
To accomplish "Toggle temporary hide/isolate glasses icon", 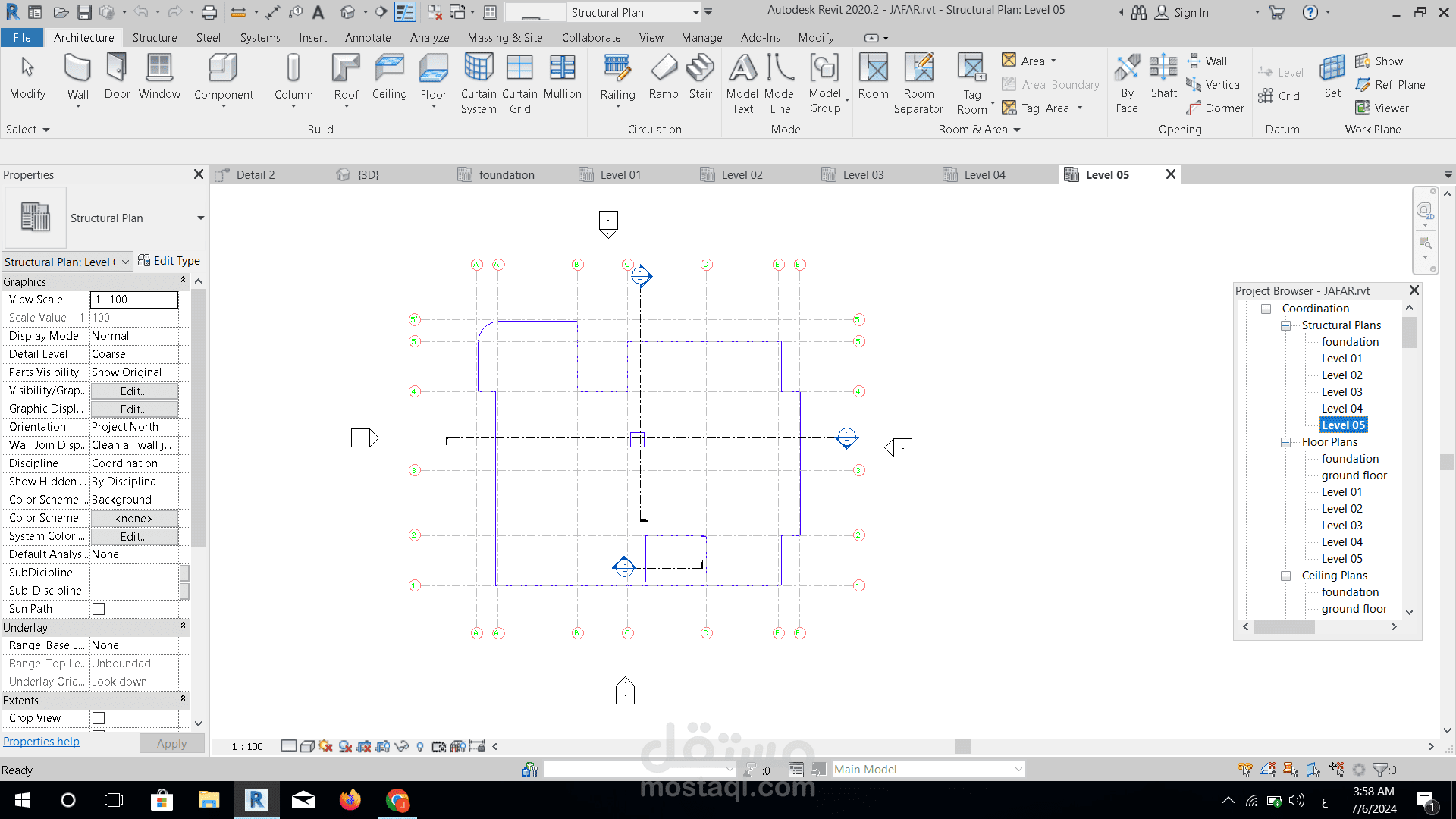I will tap(401, 746).
